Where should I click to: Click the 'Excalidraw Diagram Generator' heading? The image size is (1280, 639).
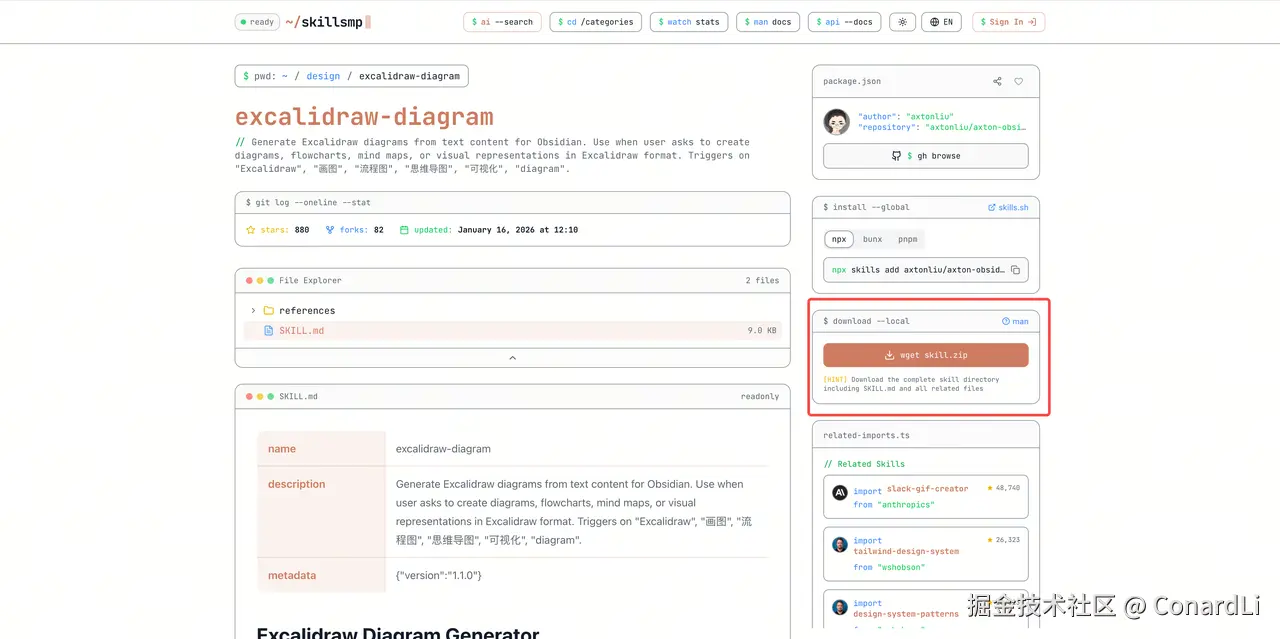coord(398,632)
